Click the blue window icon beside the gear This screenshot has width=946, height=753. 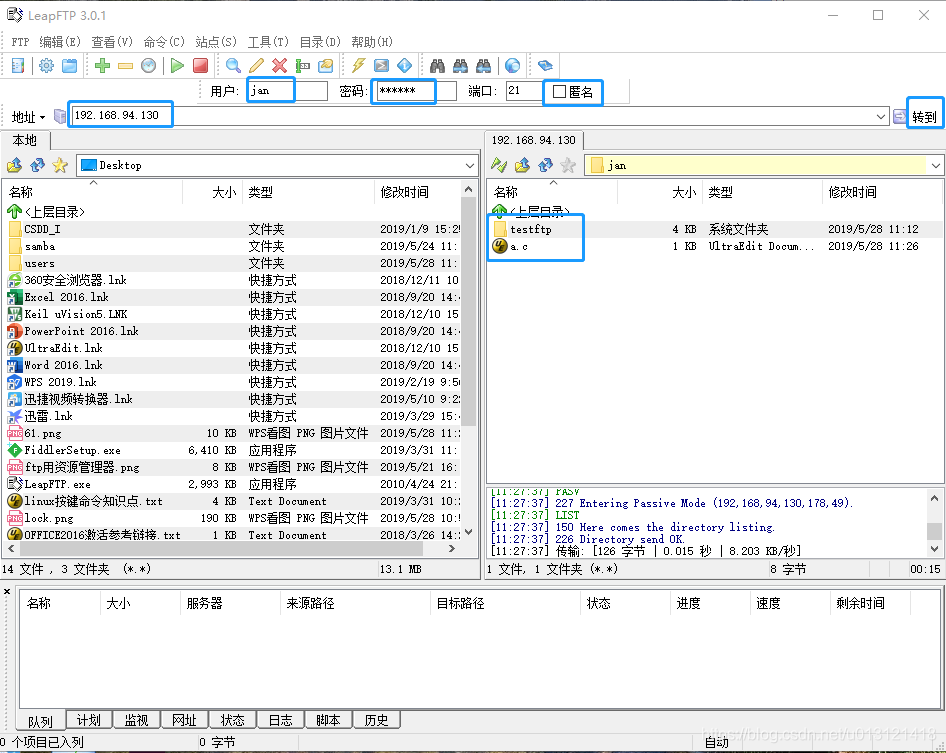click(x=70, y=65)
